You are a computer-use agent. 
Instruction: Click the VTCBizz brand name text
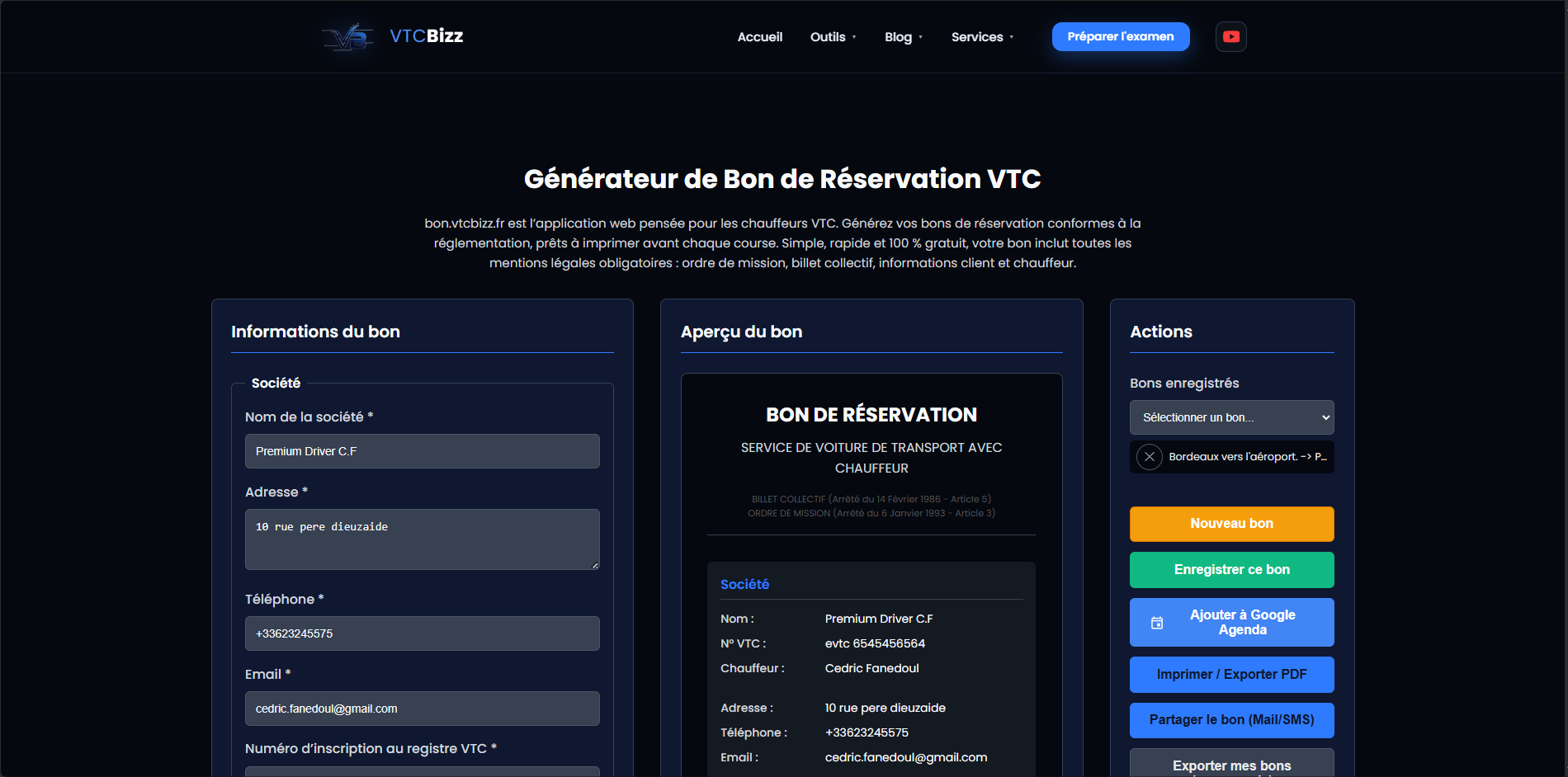pos(426,36)
